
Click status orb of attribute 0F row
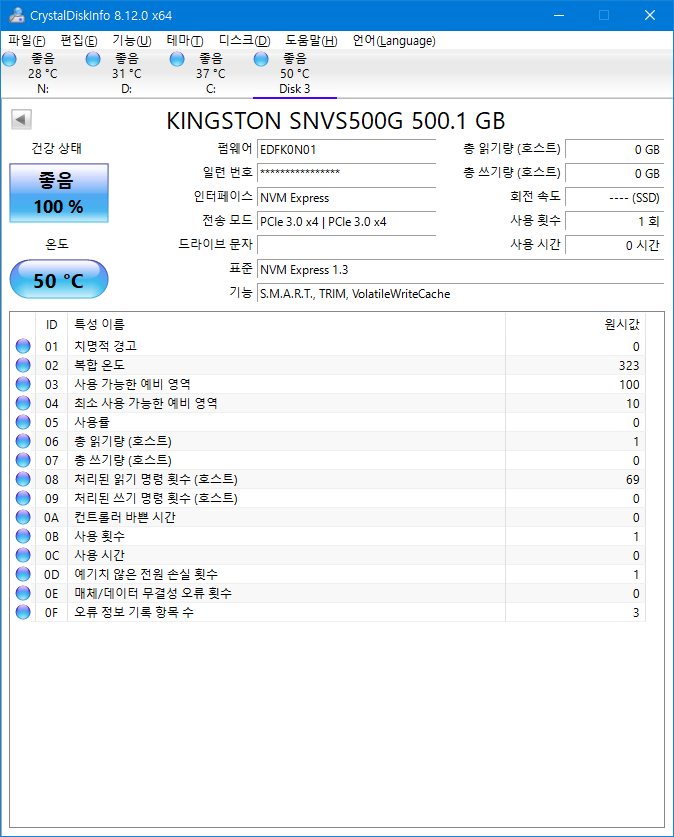(23, 612)
